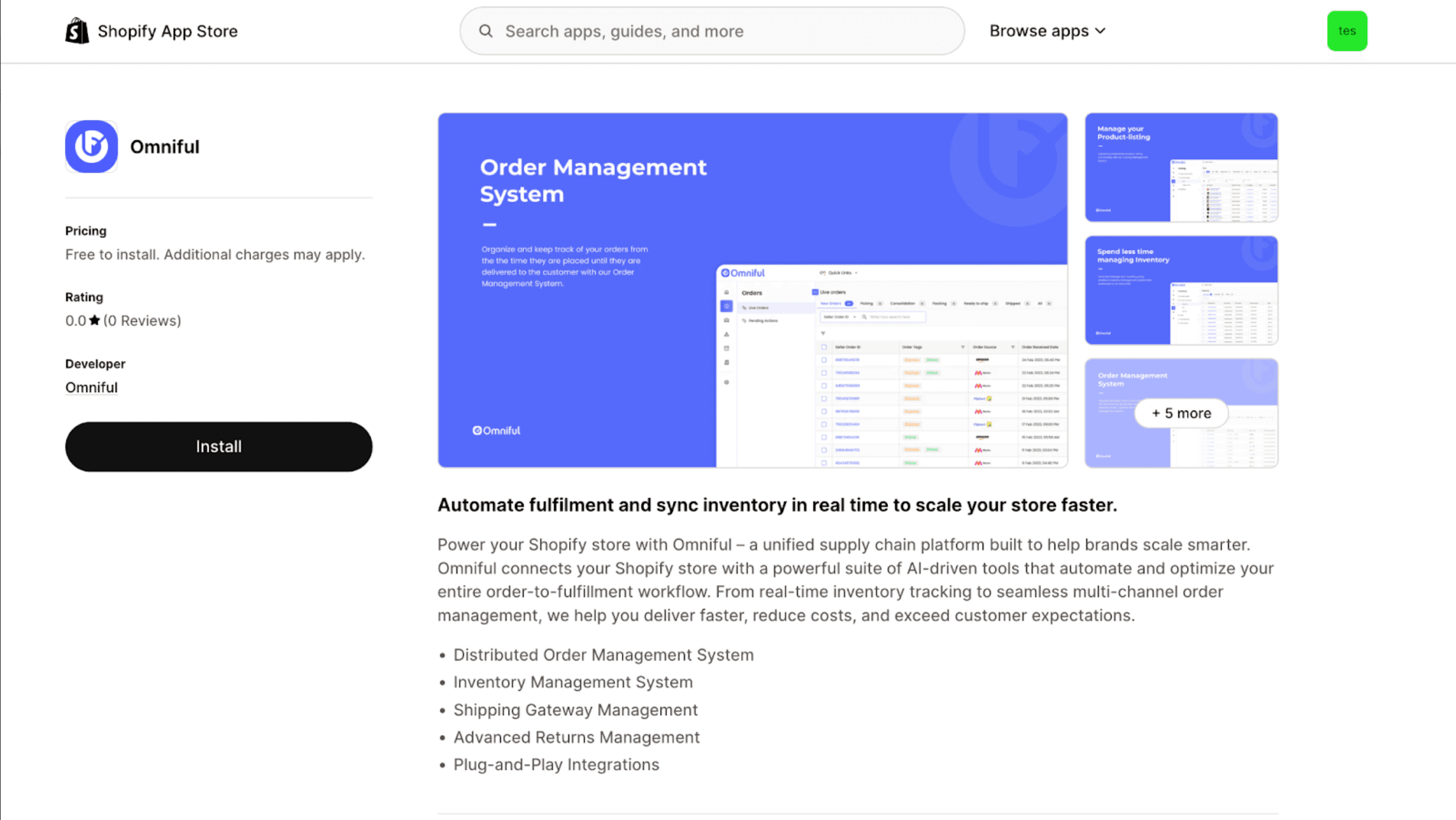Screen dimensions: 1456x820
Task: Click the Omniful logo inside main screenshot
Action: coord(742,273)
